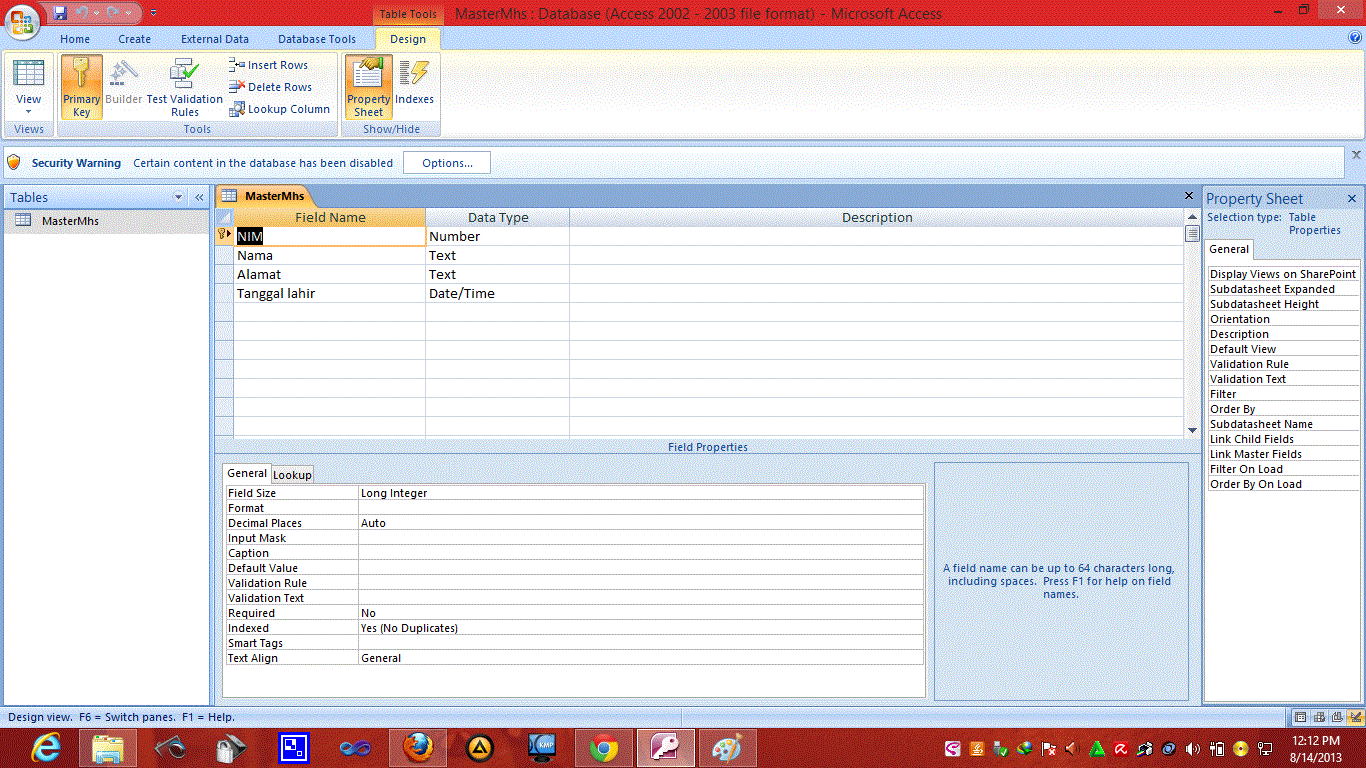Click Test Validation Rules
1366x768 pixels.
click(x=184, y=88)
